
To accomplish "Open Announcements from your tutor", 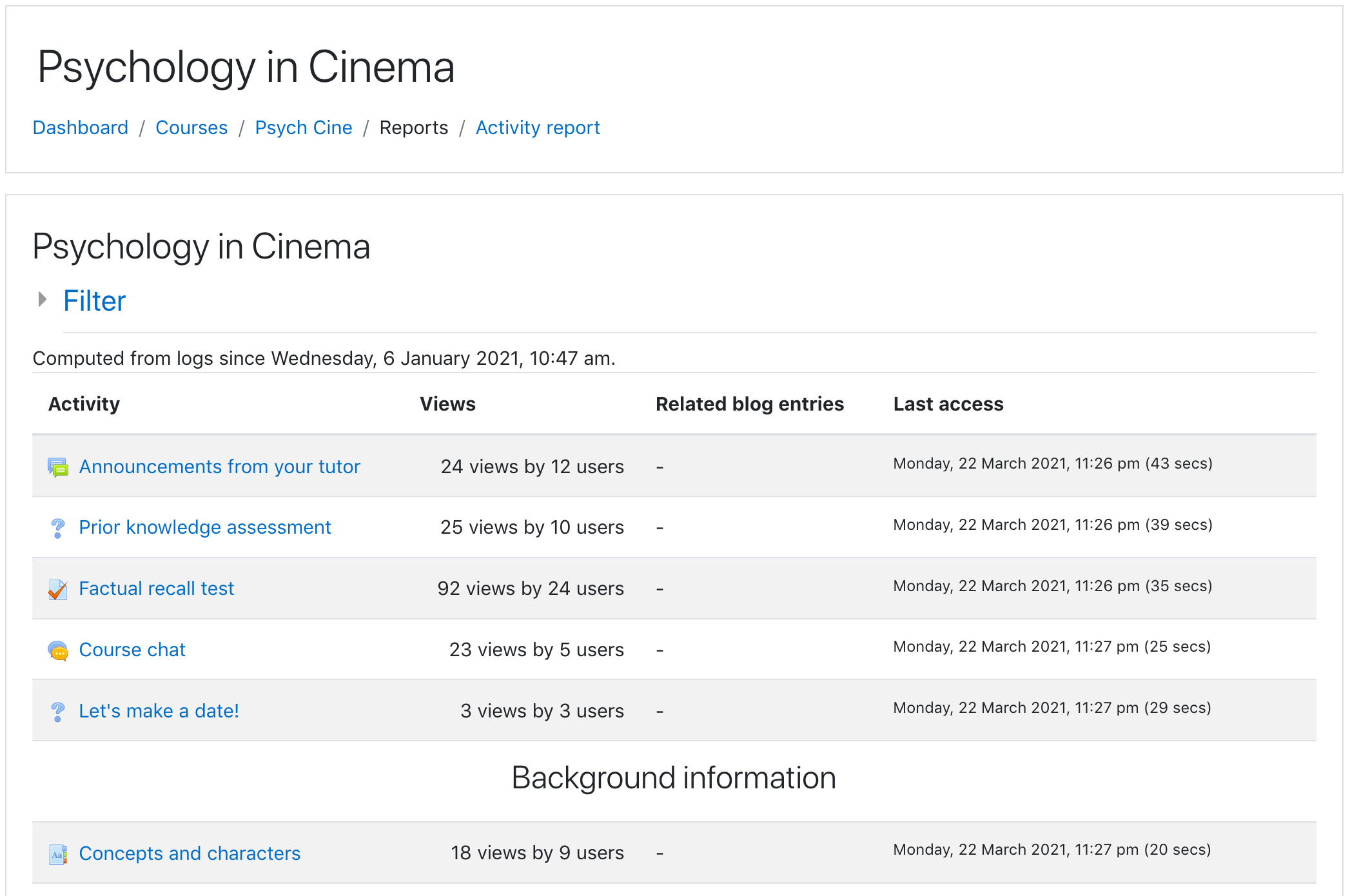I will click(x=219, y=467).
